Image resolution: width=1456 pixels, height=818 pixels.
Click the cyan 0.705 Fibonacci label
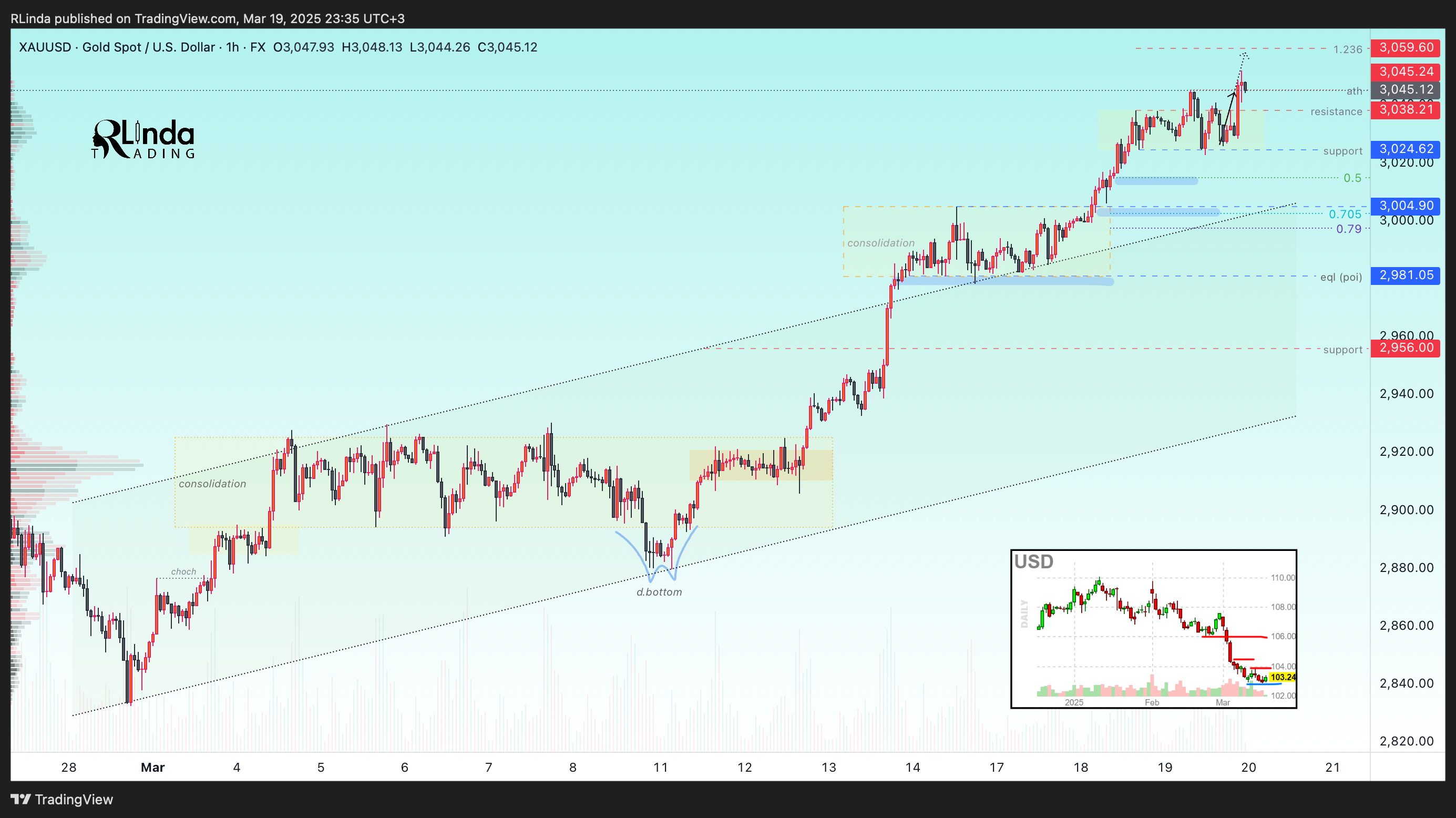point(1345,214)
